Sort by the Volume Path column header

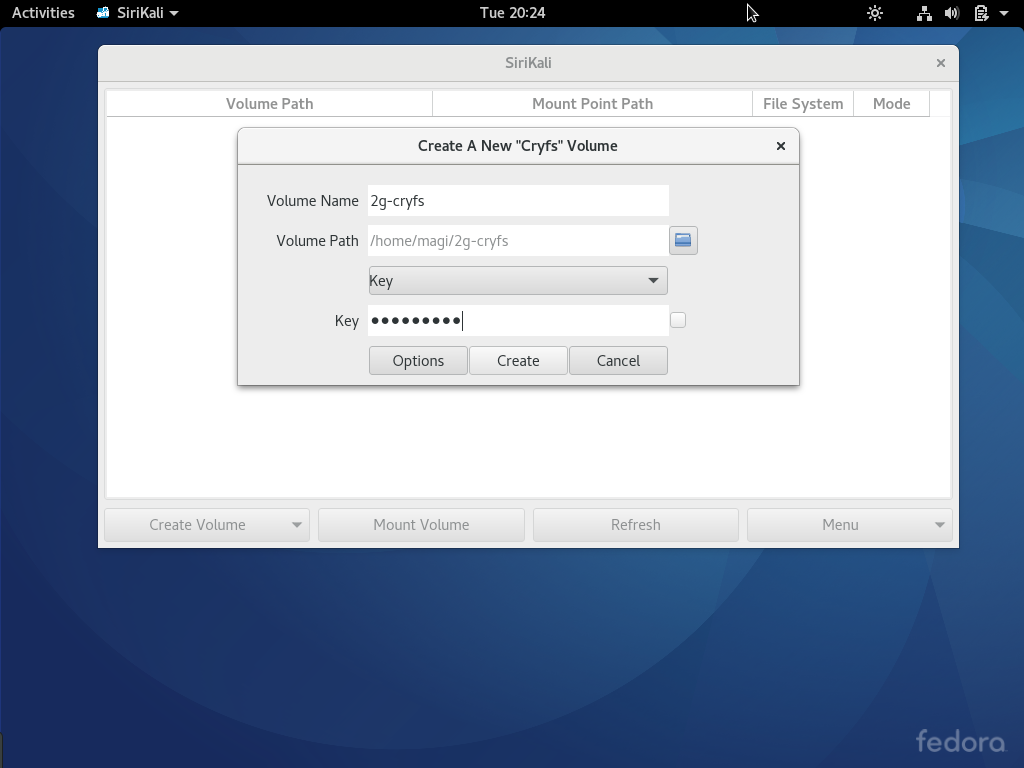(x=270, y=104)
